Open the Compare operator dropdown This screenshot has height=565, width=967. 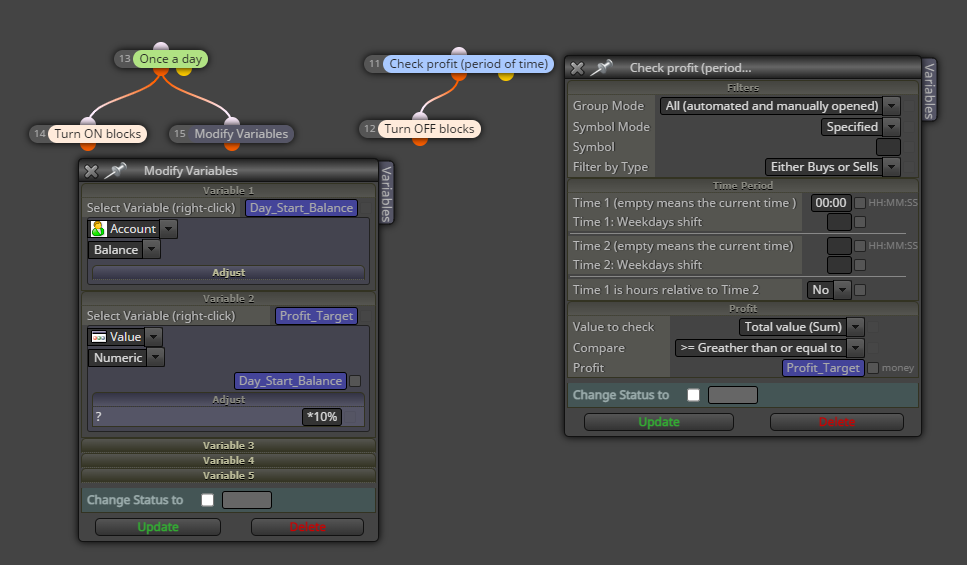coord(855,348)
